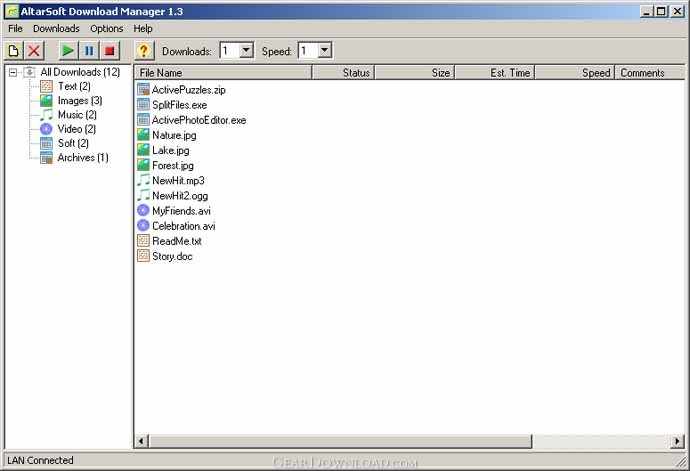Click the text icon beside ReadMe.txt

143,241
